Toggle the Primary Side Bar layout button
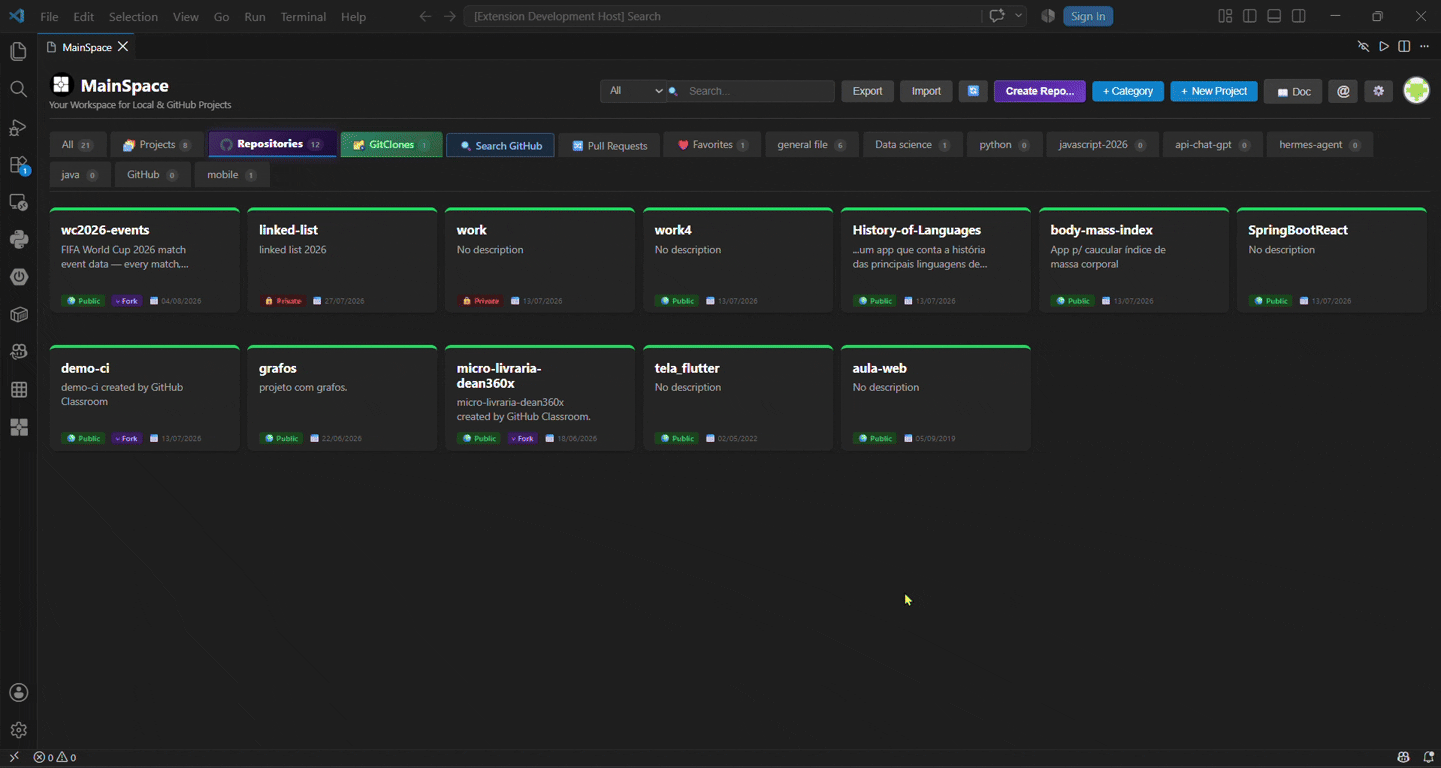This screenshot has height=768, width=1441. pos(1250,16)
